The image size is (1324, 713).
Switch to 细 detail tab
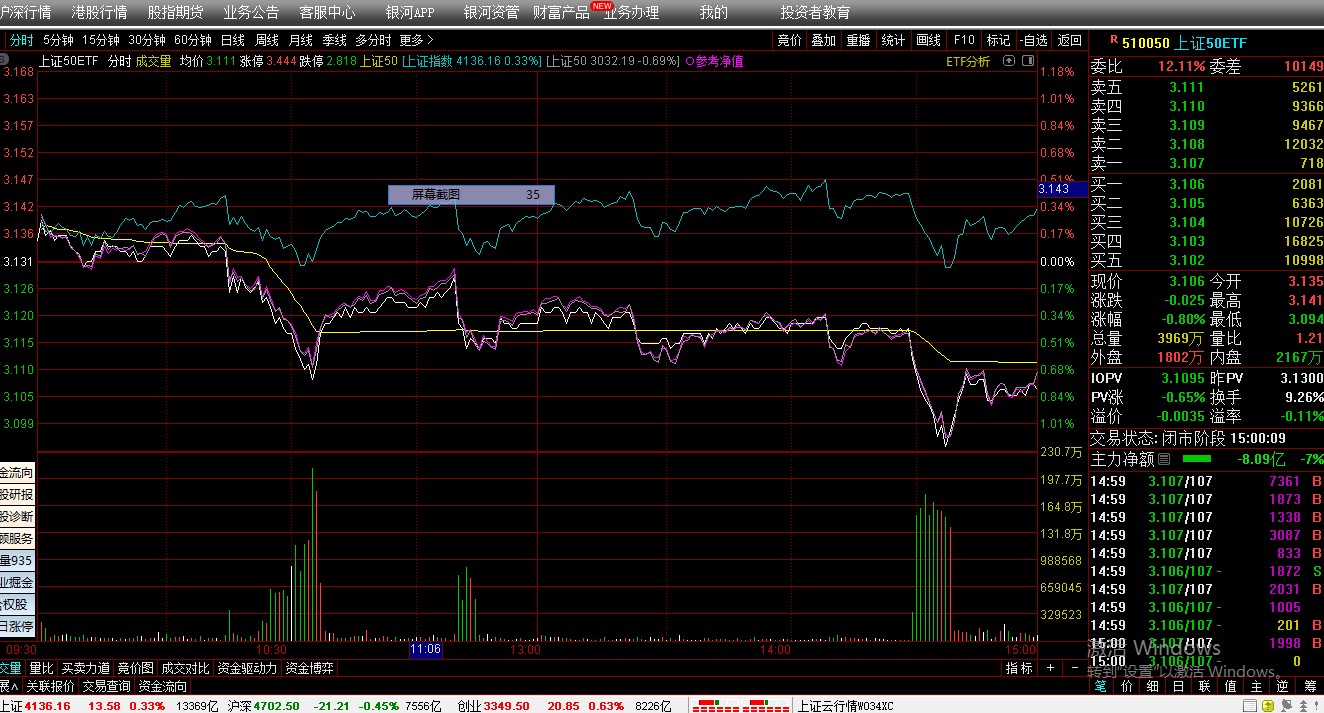click(x=1153, y=686)
